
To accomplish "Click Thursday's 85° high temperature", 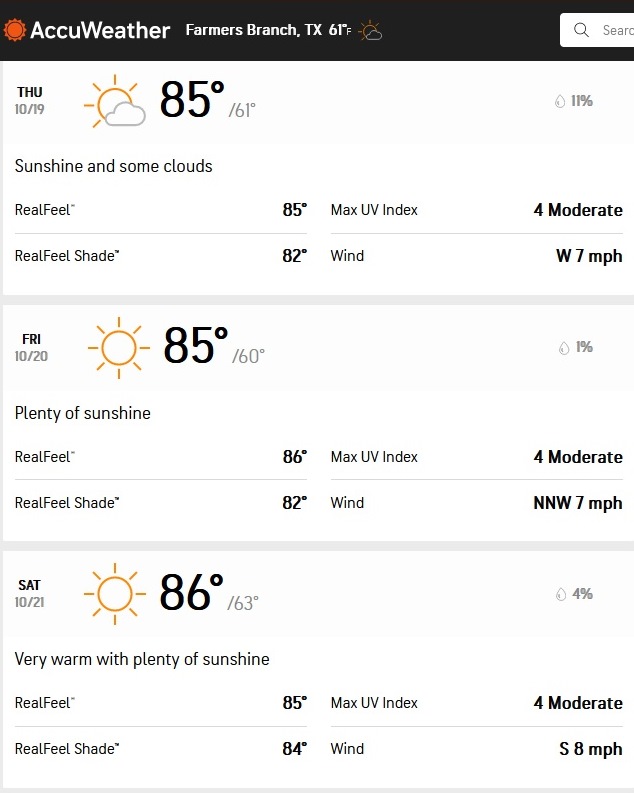I will (x=192, y=100).
